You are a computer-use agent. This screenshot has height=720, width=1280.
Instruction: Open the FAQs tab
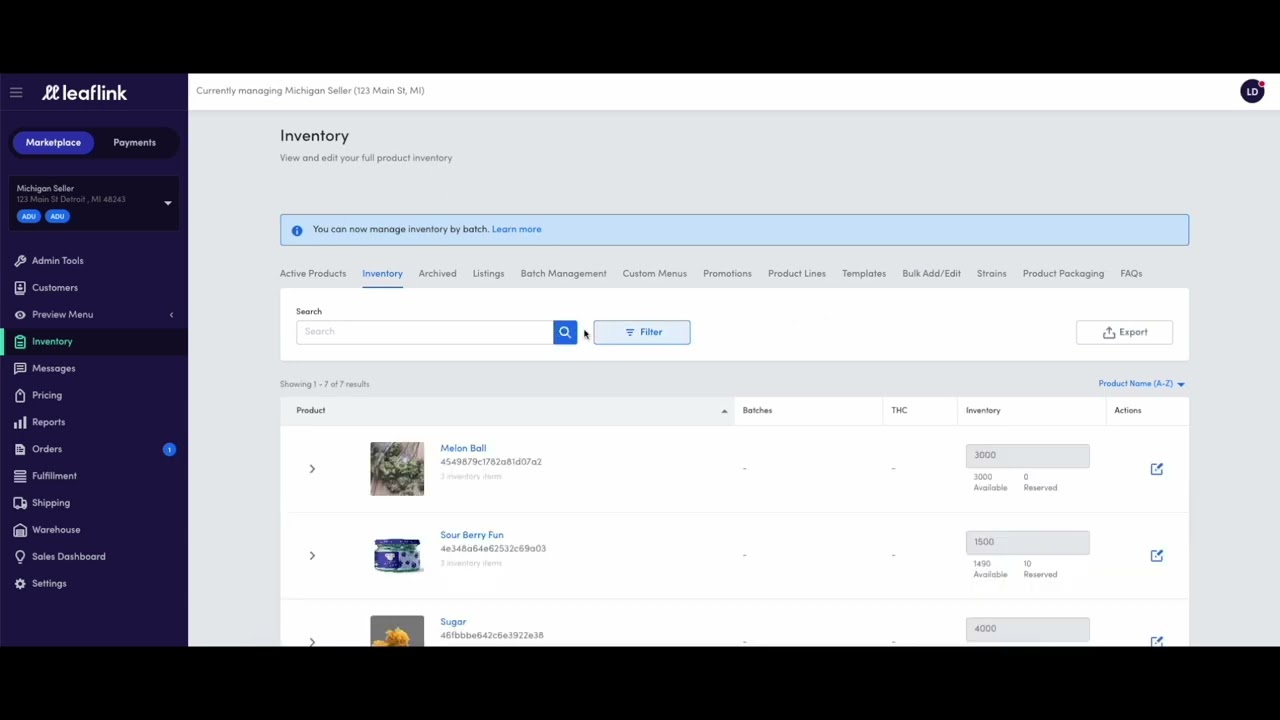[x=1131, y=274]
